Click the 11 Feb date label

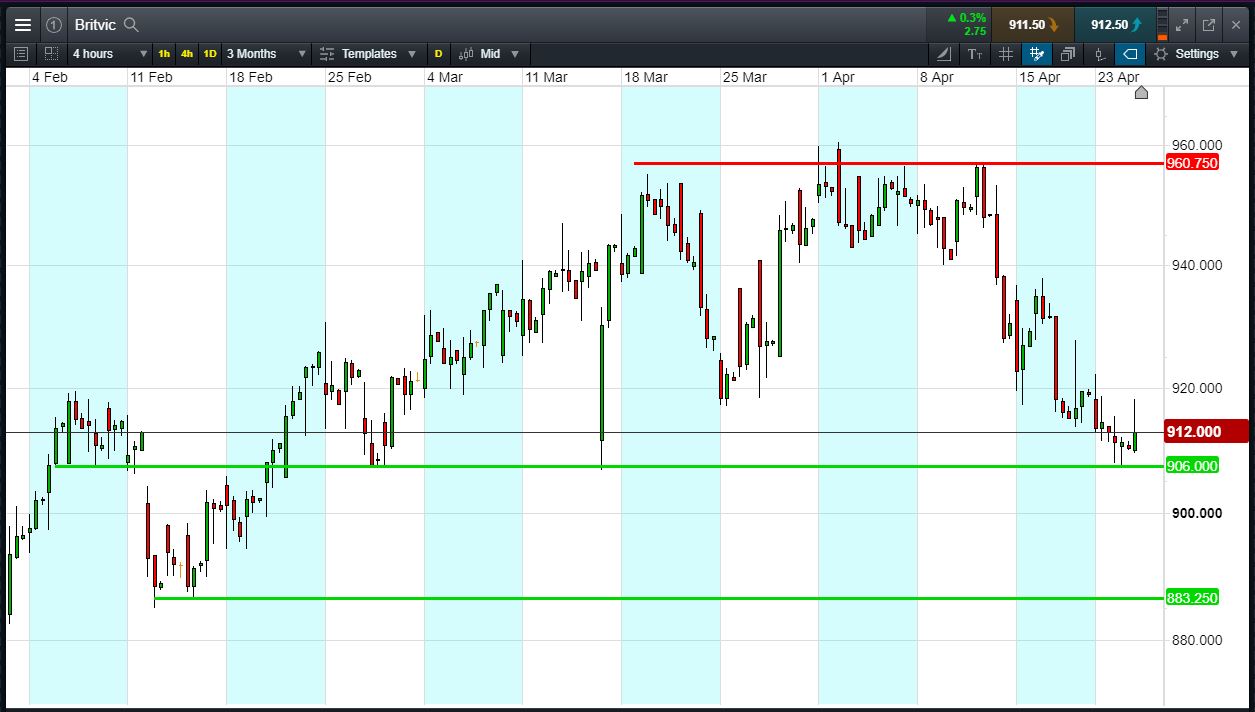click(151, 77)
